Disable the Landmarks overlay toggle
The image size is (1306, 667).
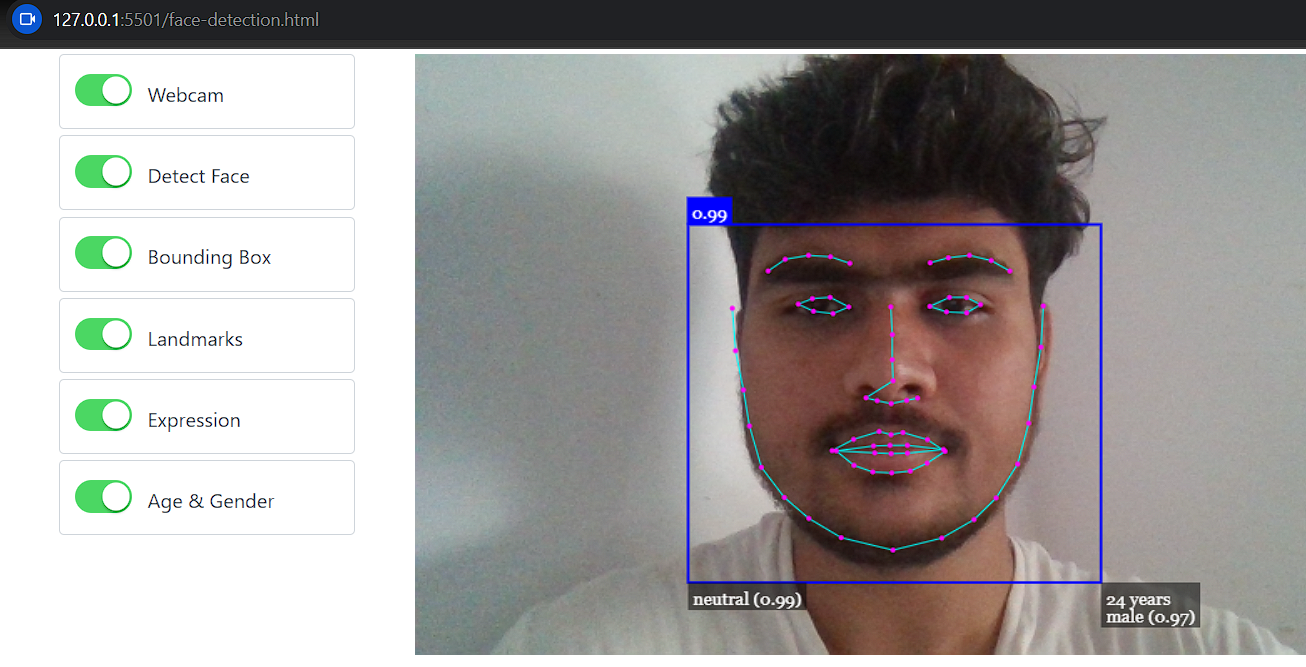[x=103, y=333]
